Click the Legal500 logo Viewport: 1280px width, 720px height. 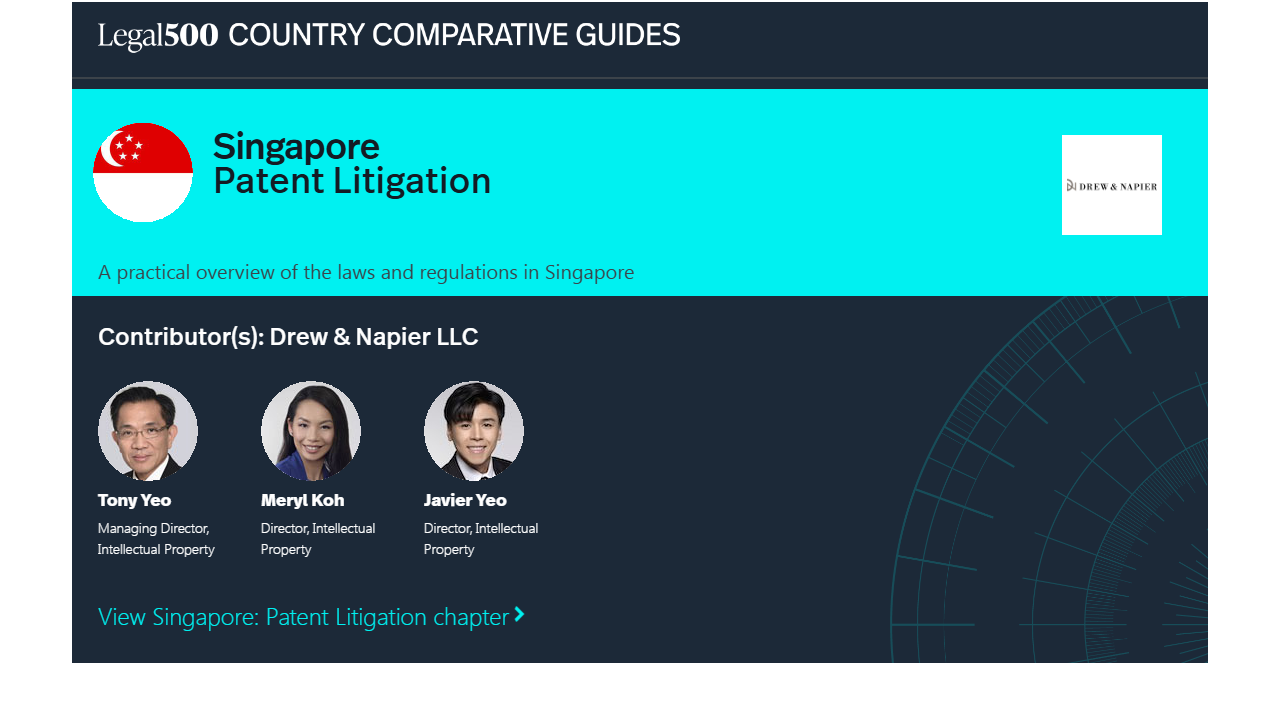pos(158,36)
